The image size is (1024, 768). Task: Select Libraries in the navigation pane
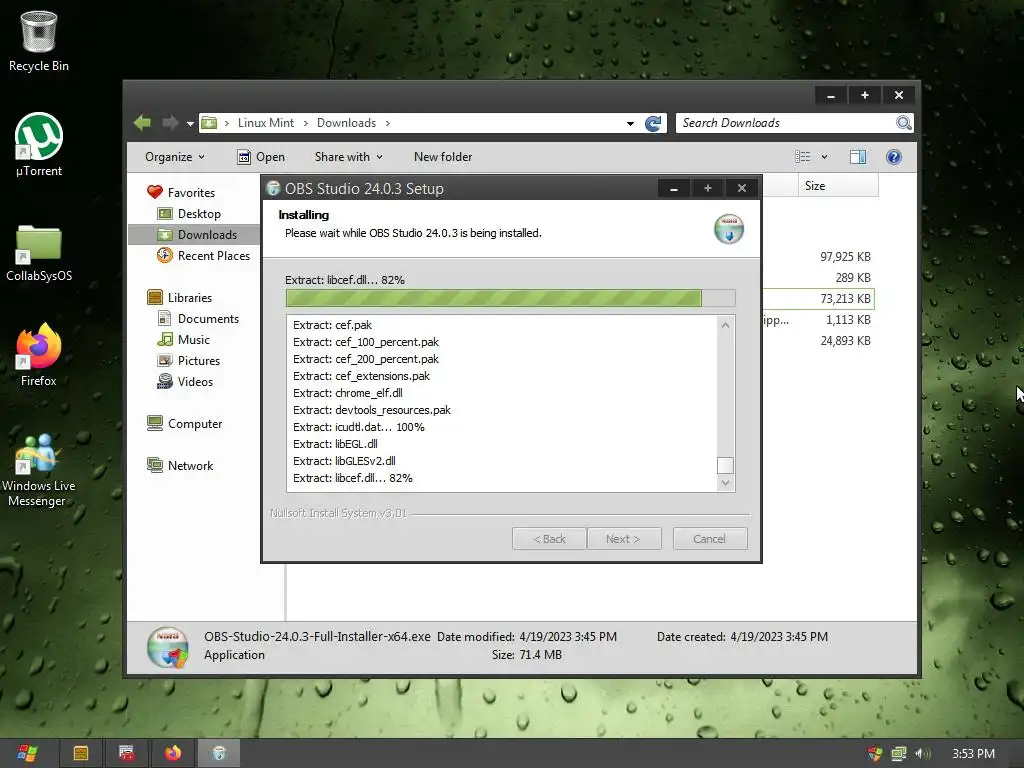[x=180, y=297]
